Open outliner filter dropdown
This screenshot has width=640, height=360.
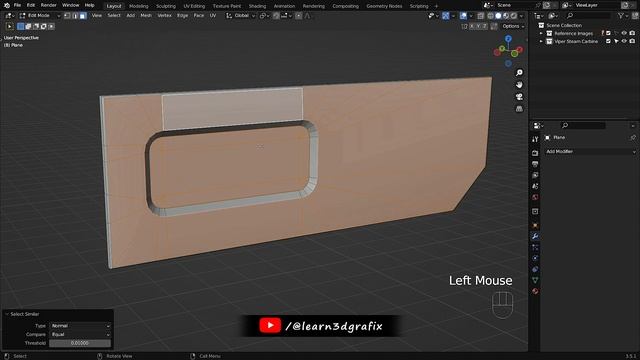623,16
